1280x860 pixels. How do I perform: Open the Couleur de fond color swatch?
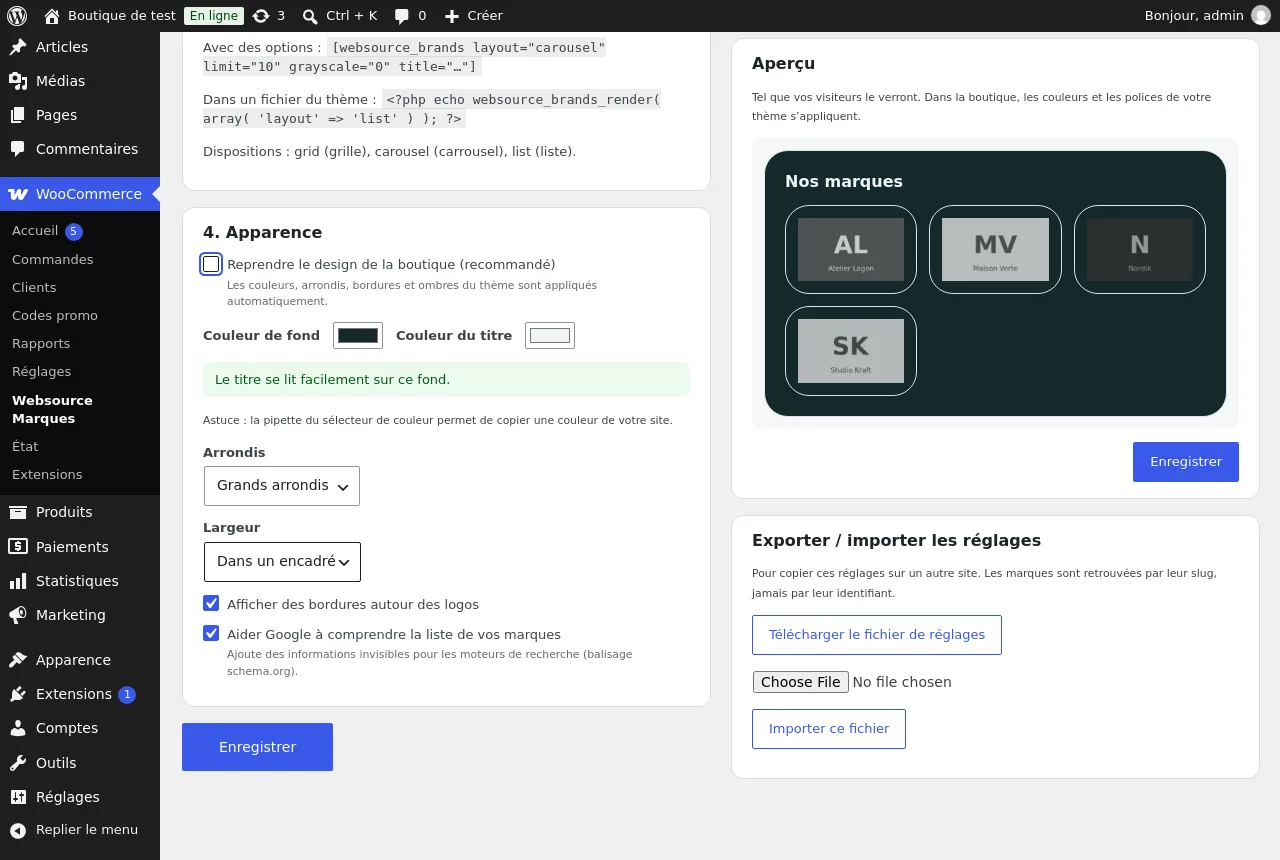click(358, 336)
